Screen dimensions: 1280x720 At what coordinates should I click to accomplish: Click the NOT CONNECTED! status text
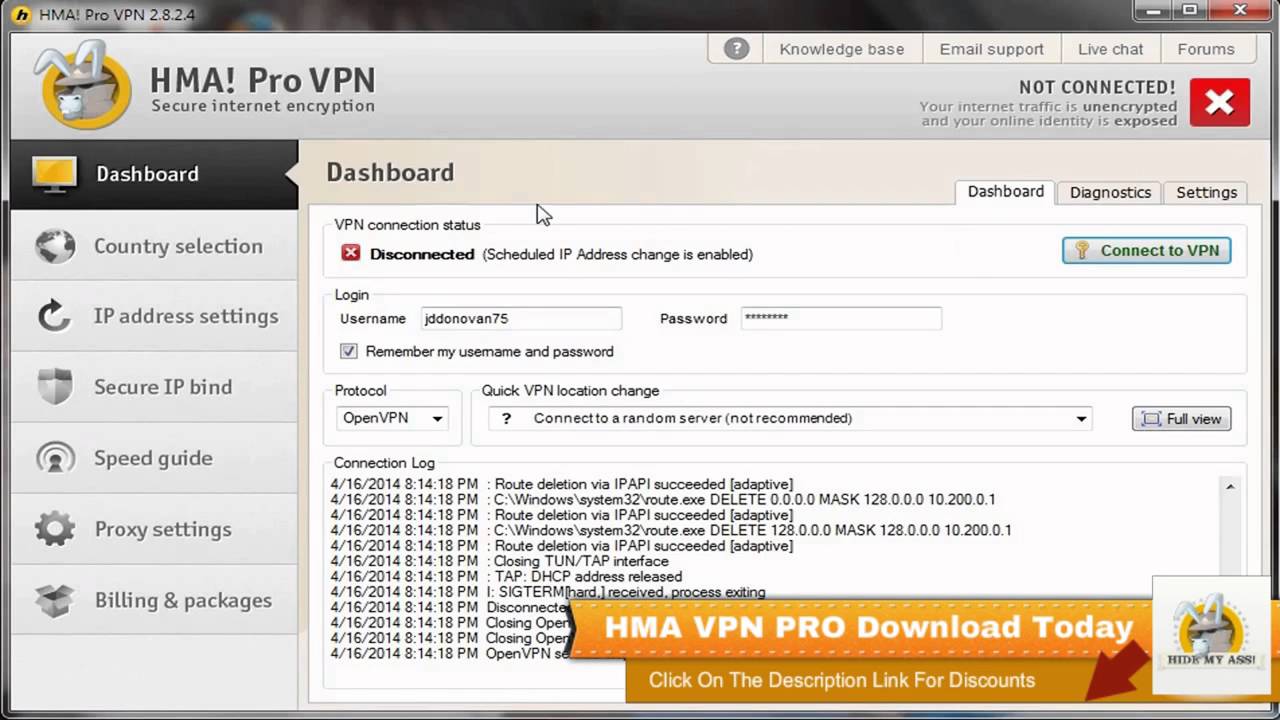[x=1097, y=88]
